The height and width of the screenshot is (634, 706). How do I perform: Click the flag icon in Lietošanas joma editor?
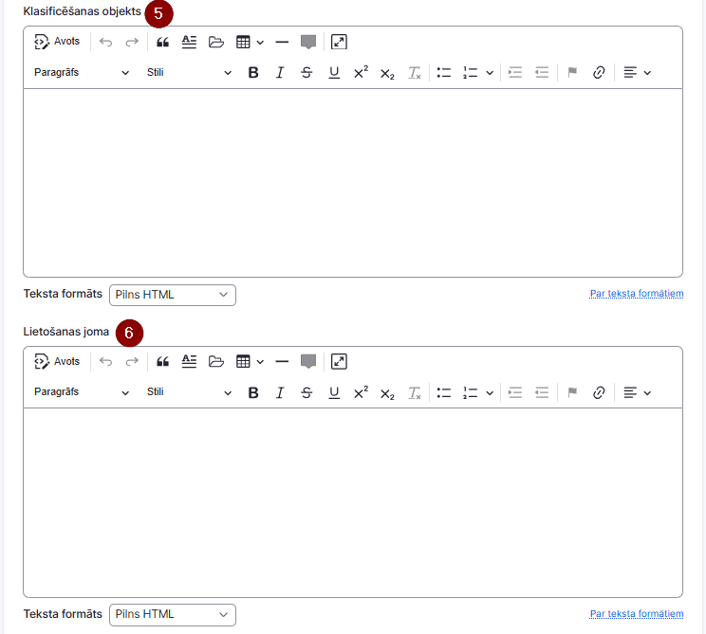(572, 392)
